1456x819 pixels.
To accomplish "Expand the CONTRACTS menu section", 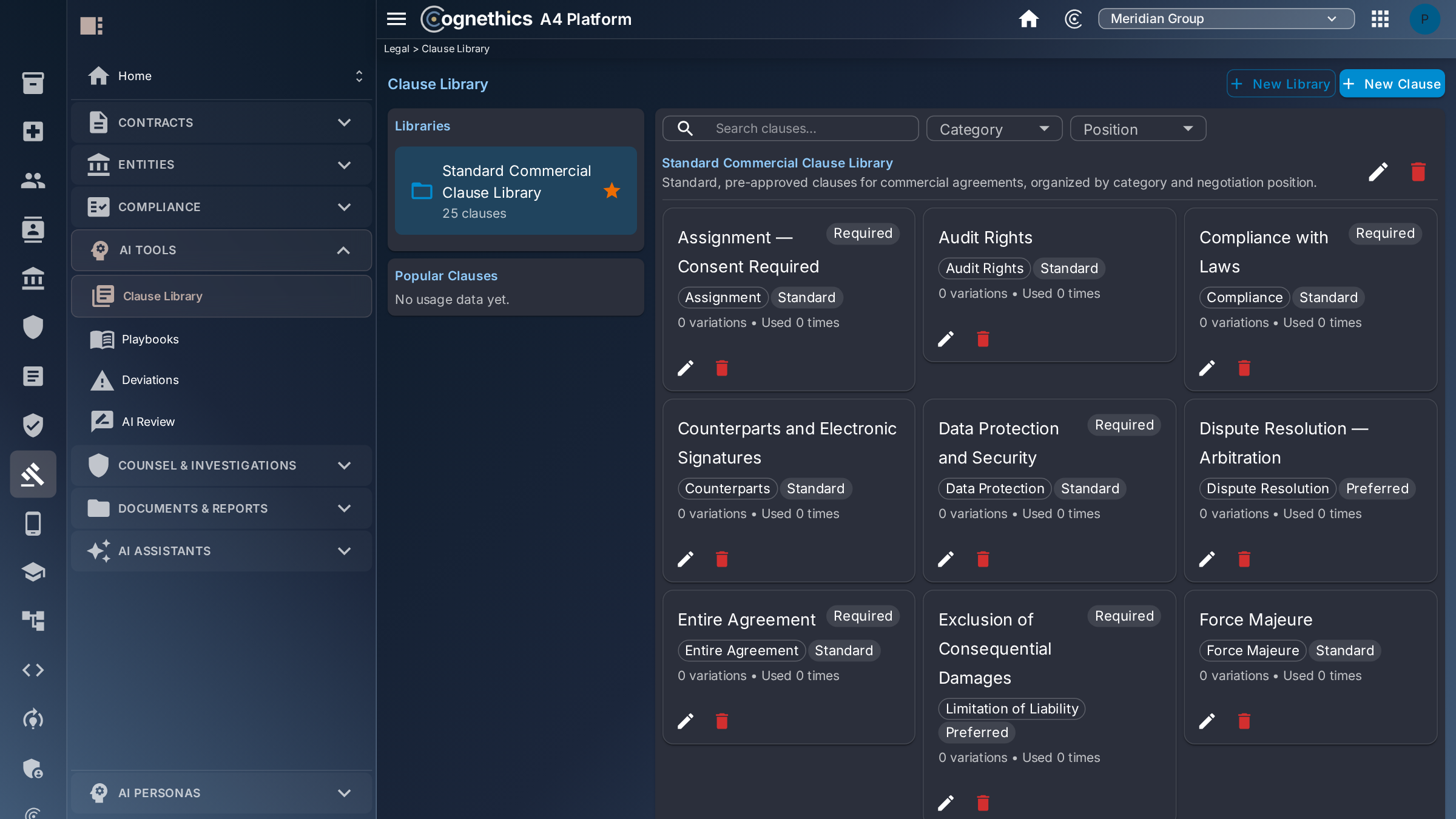I will point(221,123).
